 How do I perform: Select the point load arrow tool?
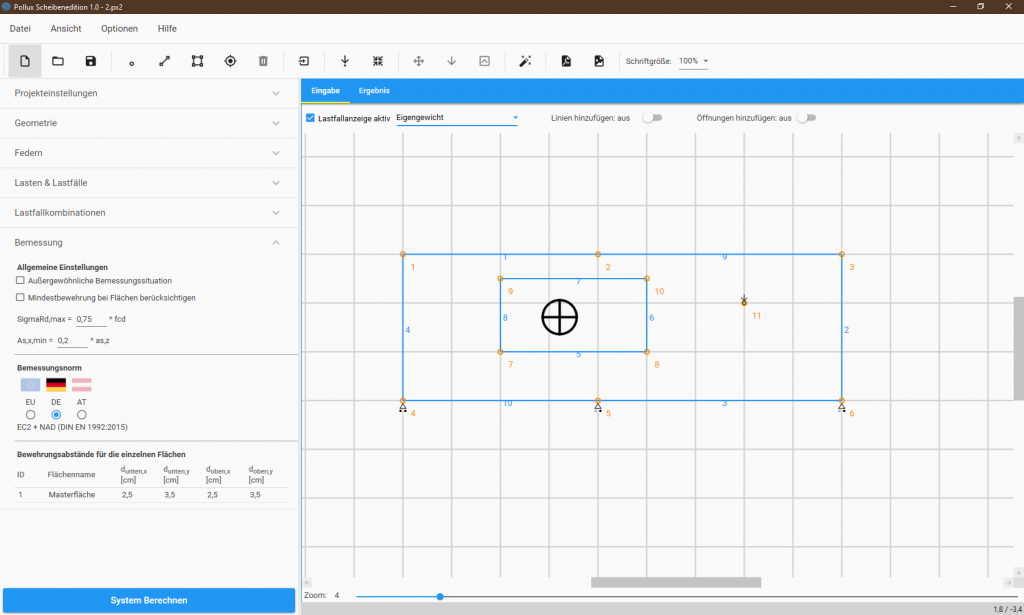pyautogui.click(x=345, y=61)
